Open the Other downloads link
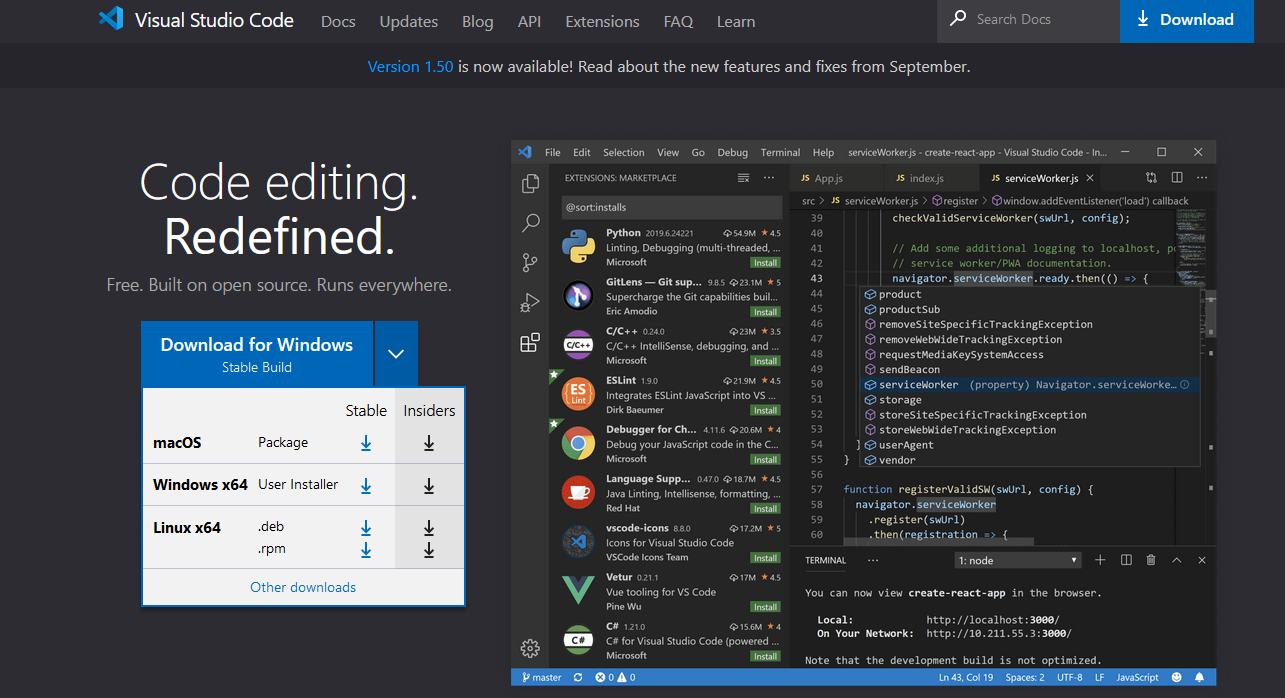The image size is (1285, 698). (x=303, y=587)
